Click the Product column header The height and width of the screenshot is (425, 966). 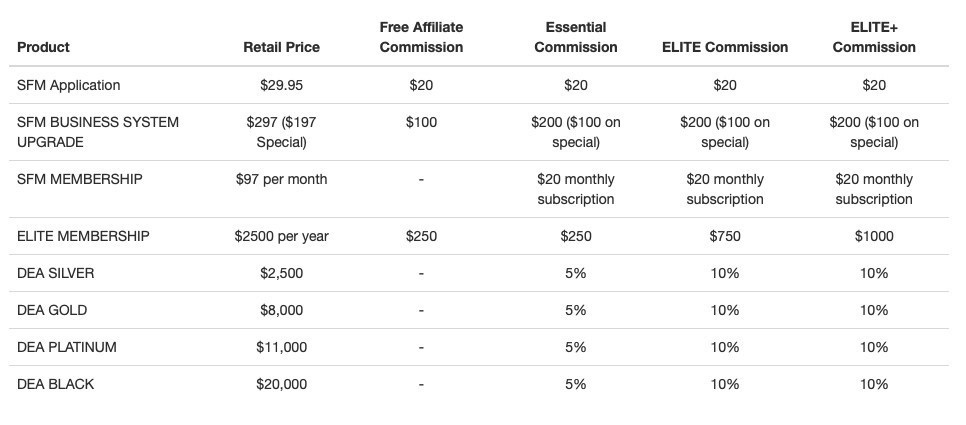tap(43, 47)
